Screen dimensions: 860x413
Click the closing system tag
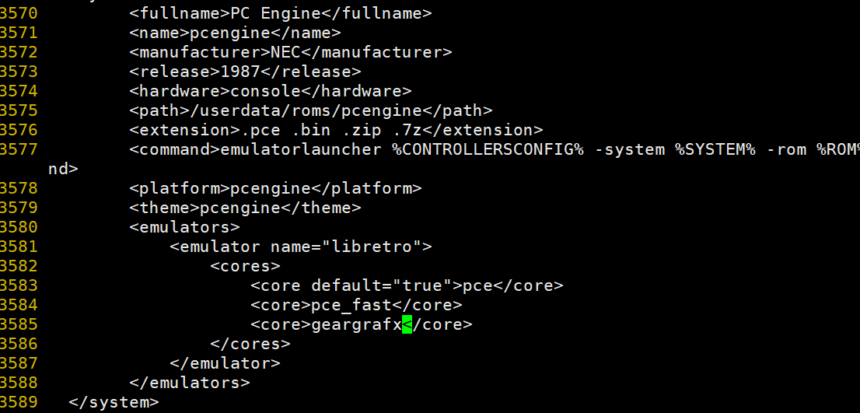tap(114, 402)
